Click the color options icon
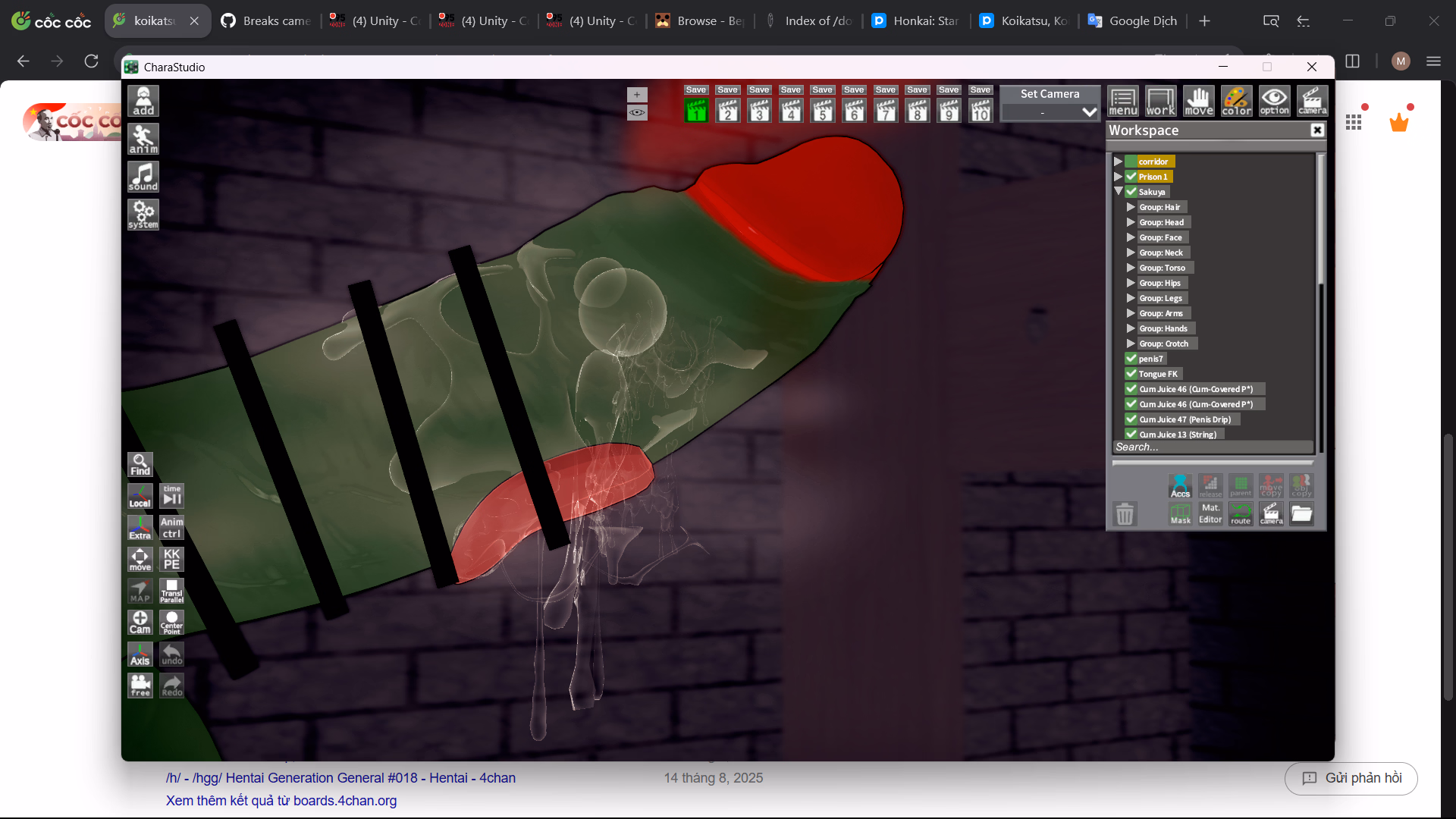This screenshot has width=1456, height=819. [1236, 101]
